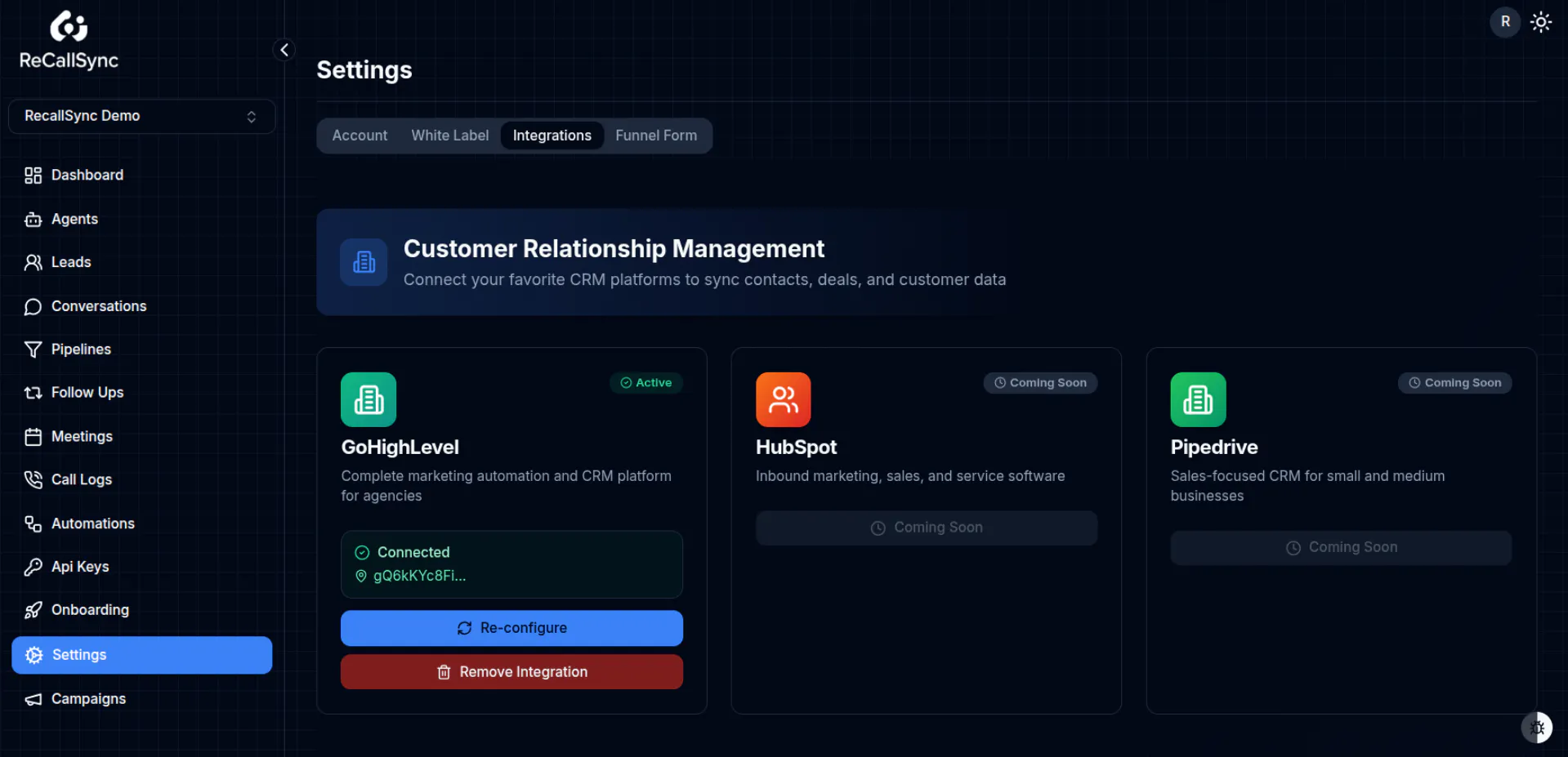Viewport: 1568px width, 757px height.
Task: Click the Settings gear icon in sidebar
Action: 34,655
